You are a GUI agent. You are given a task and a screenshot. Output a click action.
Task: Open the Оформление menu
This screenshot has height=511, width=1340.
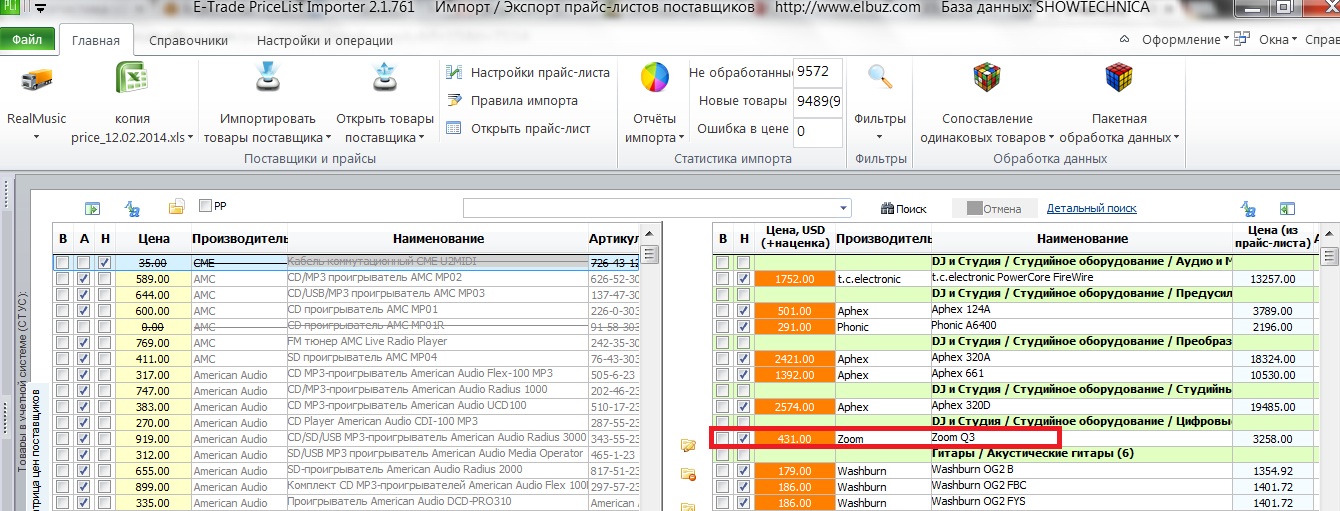click(1187, 40)
